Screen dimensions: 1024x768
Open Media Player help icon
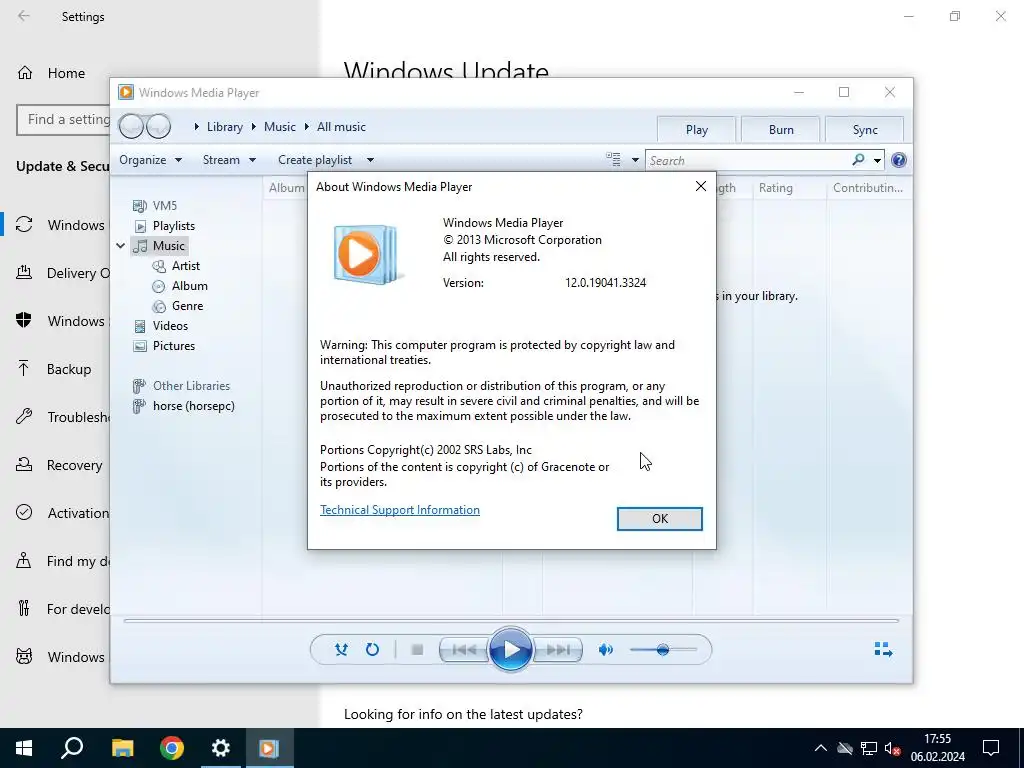click(x=899, y=160)
